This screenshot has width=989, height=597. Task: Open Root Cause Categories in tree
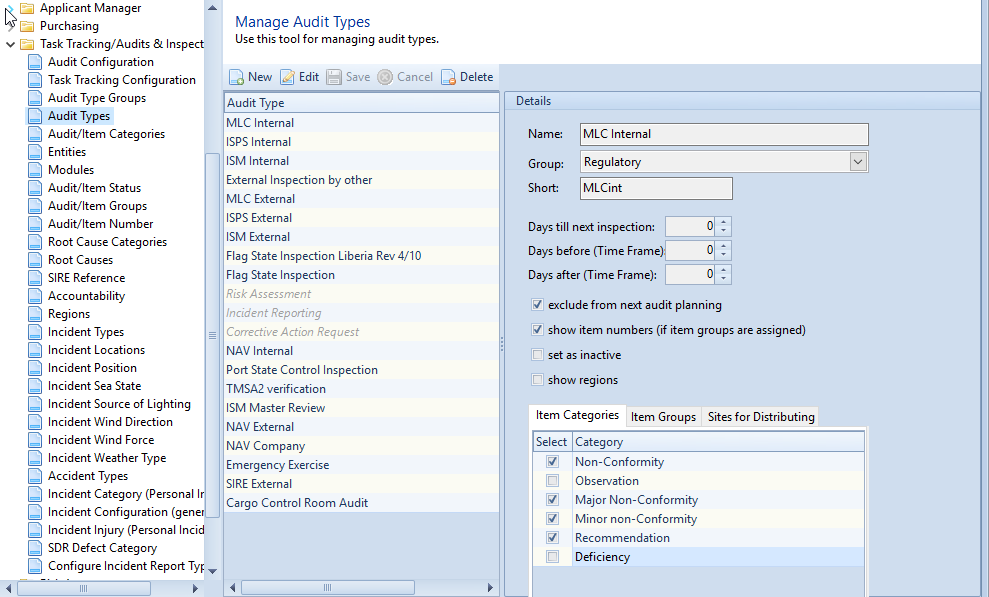[107, 242]
